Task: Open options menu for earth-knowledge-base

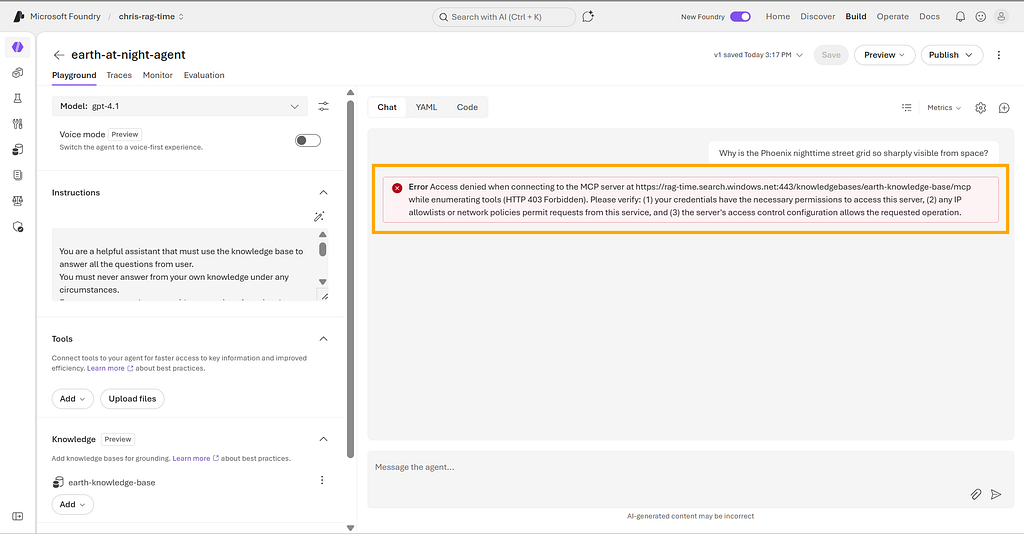Action: (322, 480)
